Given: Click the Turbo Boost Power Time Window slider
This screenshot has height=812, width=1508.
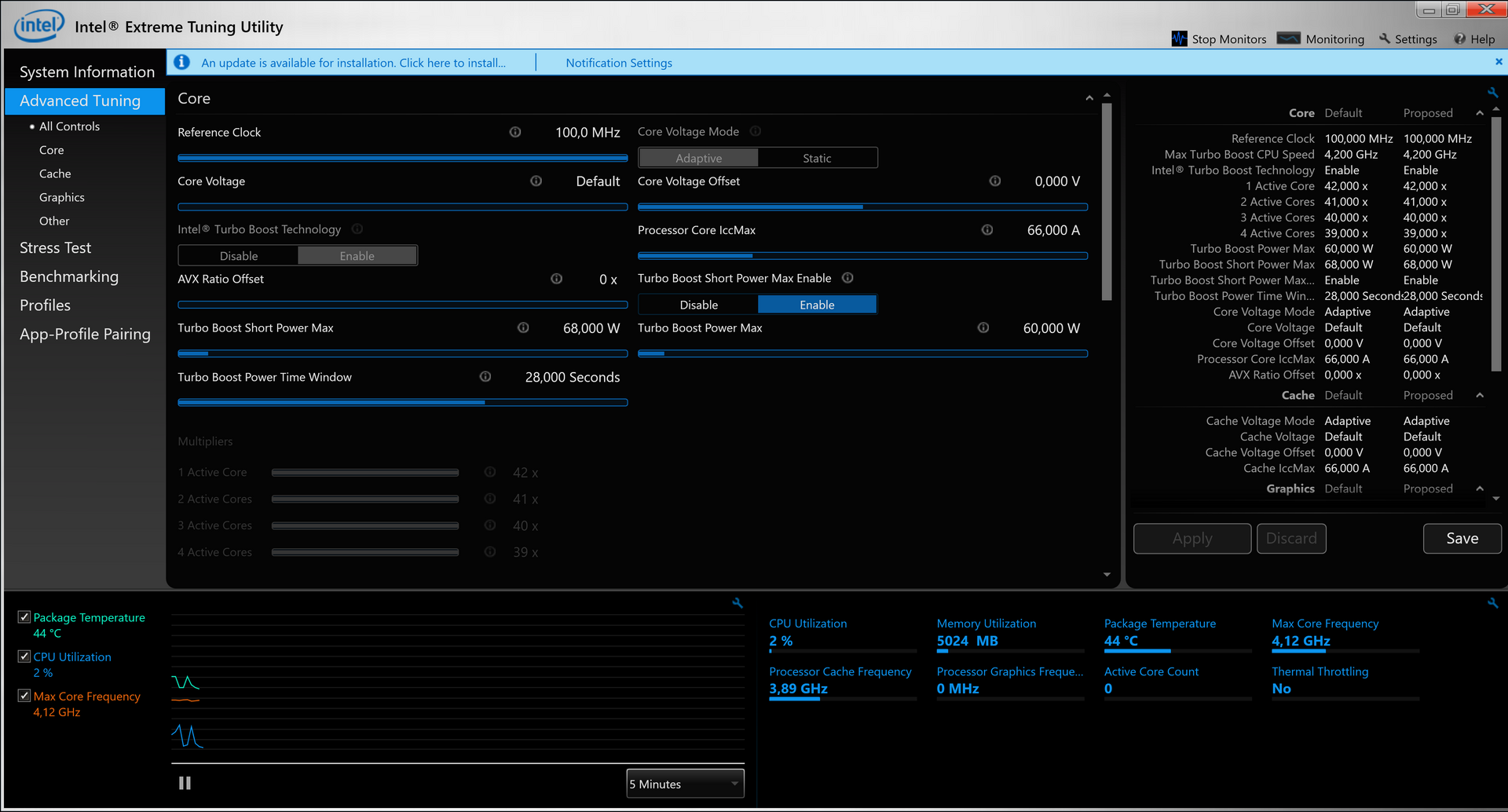Looking at the screenshot, I should [x=402, y=402].
